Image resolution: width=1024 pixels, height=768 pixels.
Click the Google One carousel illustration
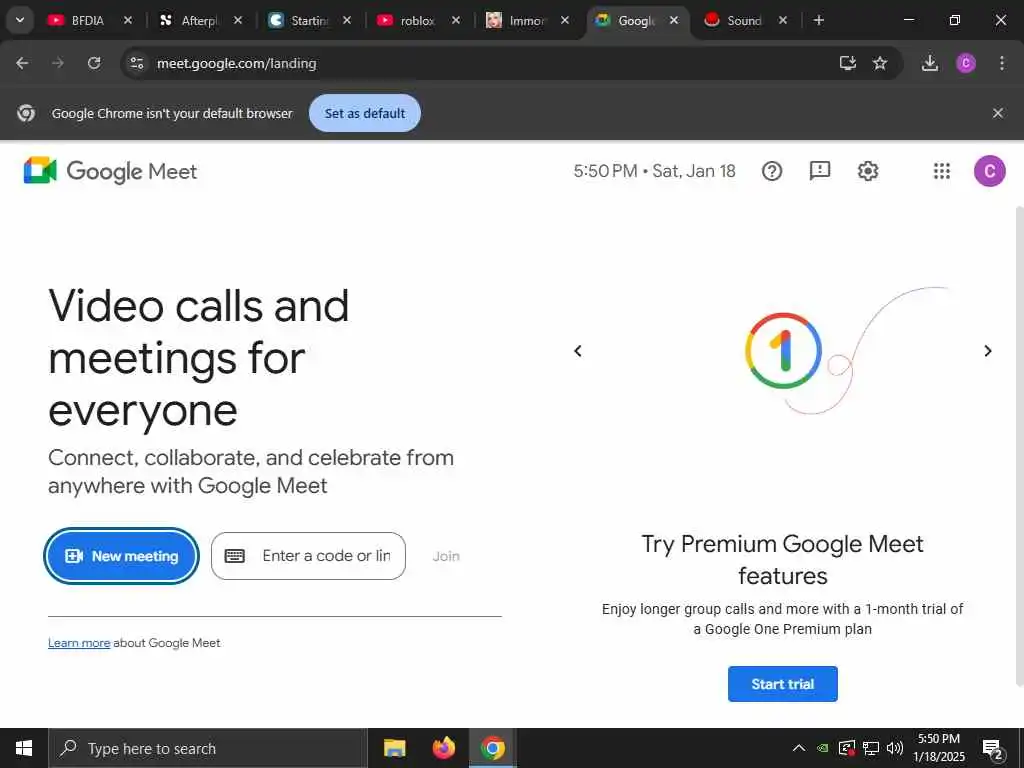783,351
